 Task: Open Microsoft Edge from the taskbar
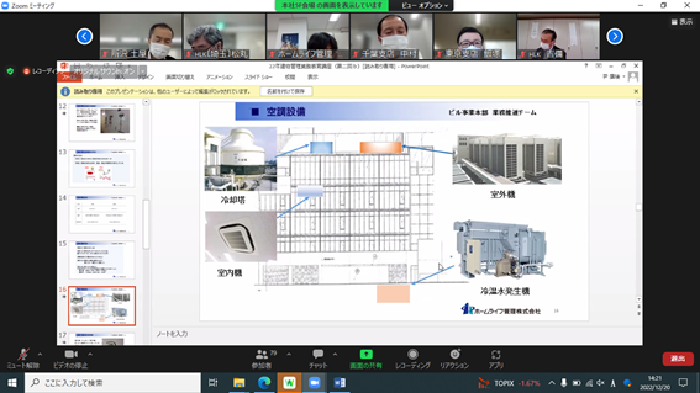(264, 383)
